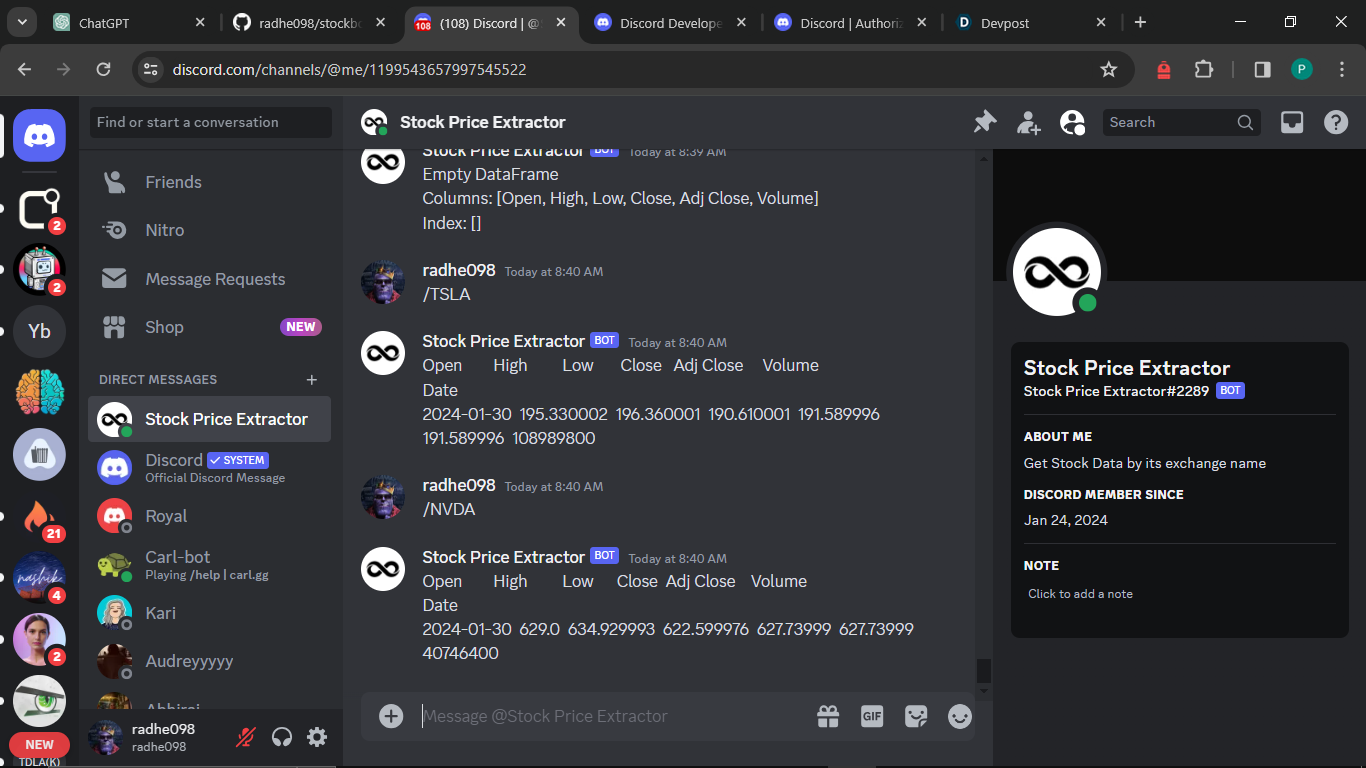Toggle the headphones deafen icon
The image size is (1366, 768).
(282, 738)
